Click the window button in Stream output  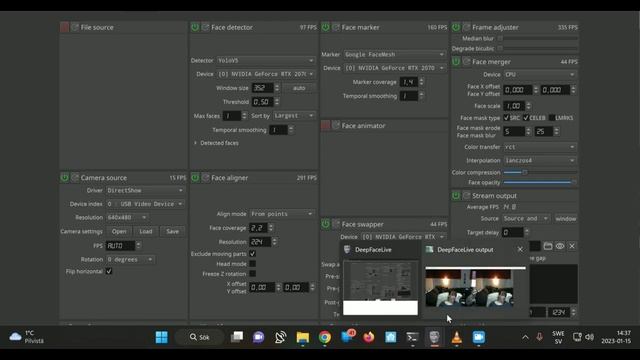click(566, 219)
